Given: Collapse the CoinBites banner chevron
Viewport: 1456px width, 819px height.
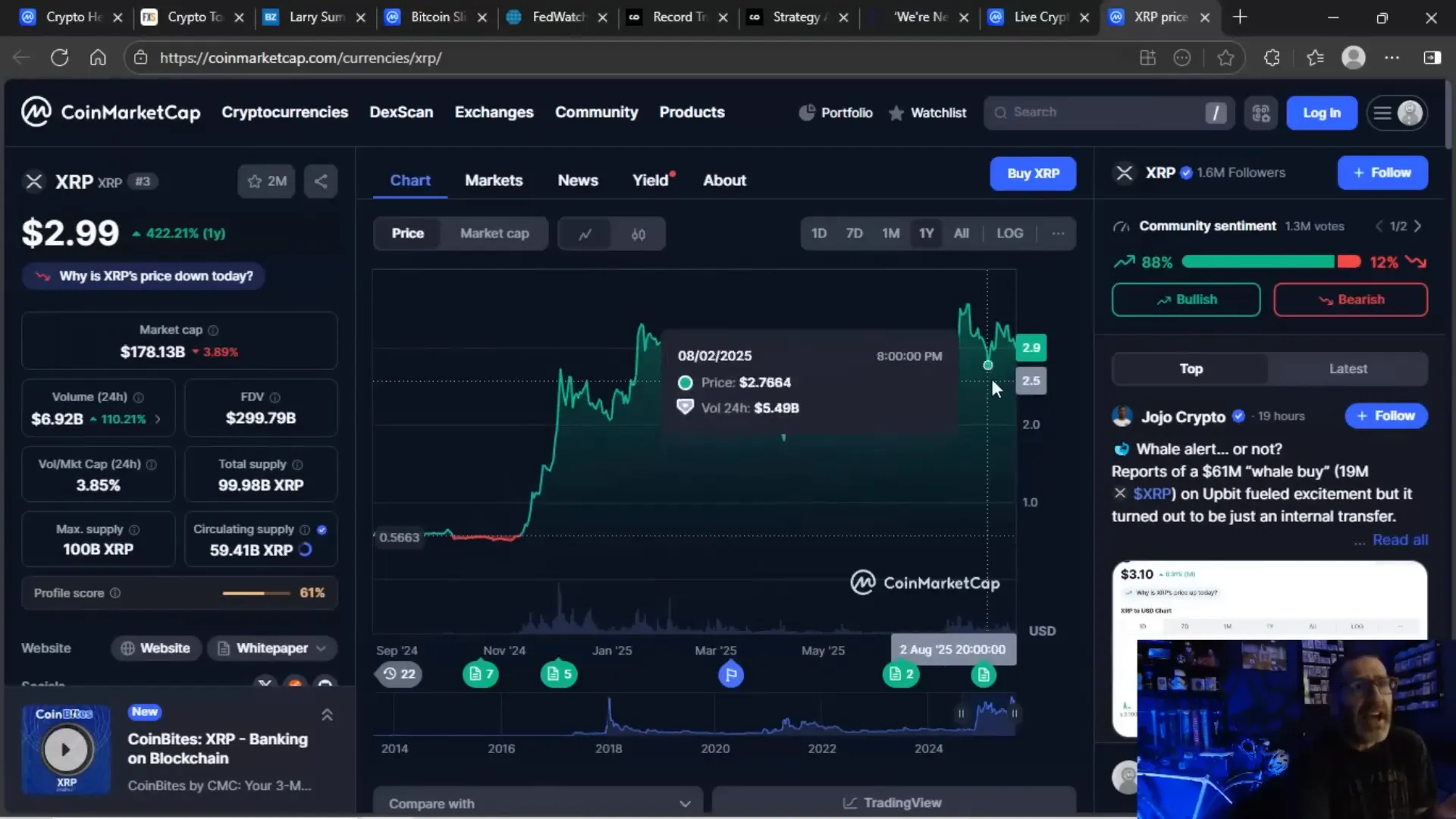Looking at the screenshot, I should 327,715.
